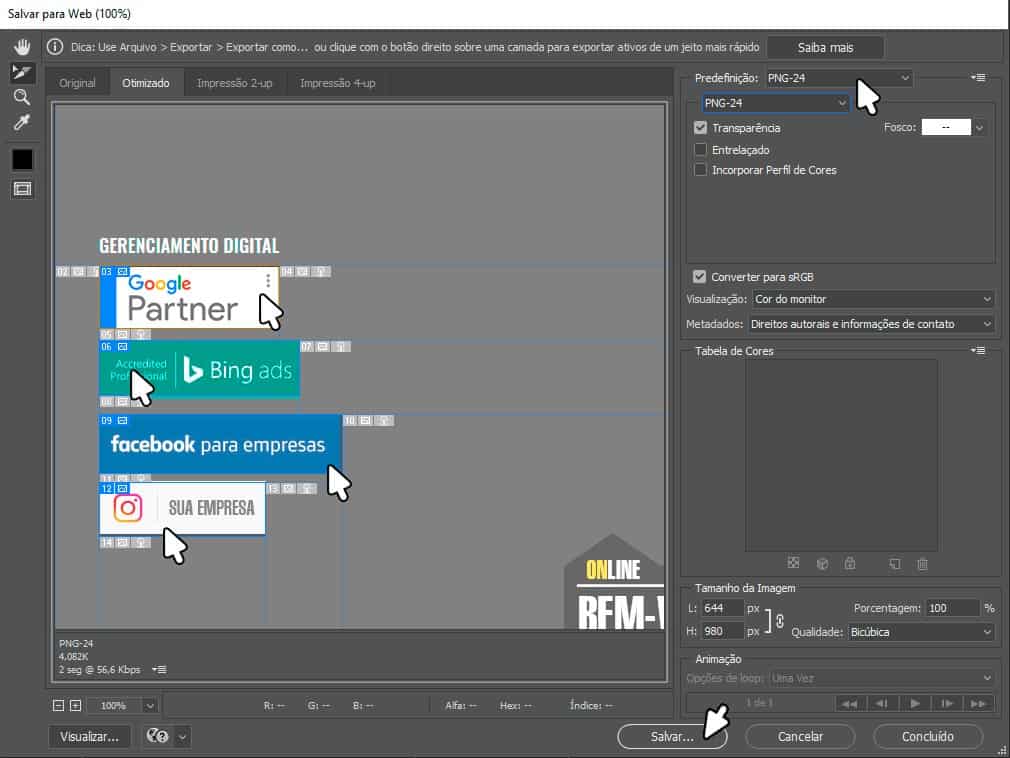Viewport: 1010px width, 758px height.
Task: Click the browser preview icon
Action: click(x=157, y=736)
